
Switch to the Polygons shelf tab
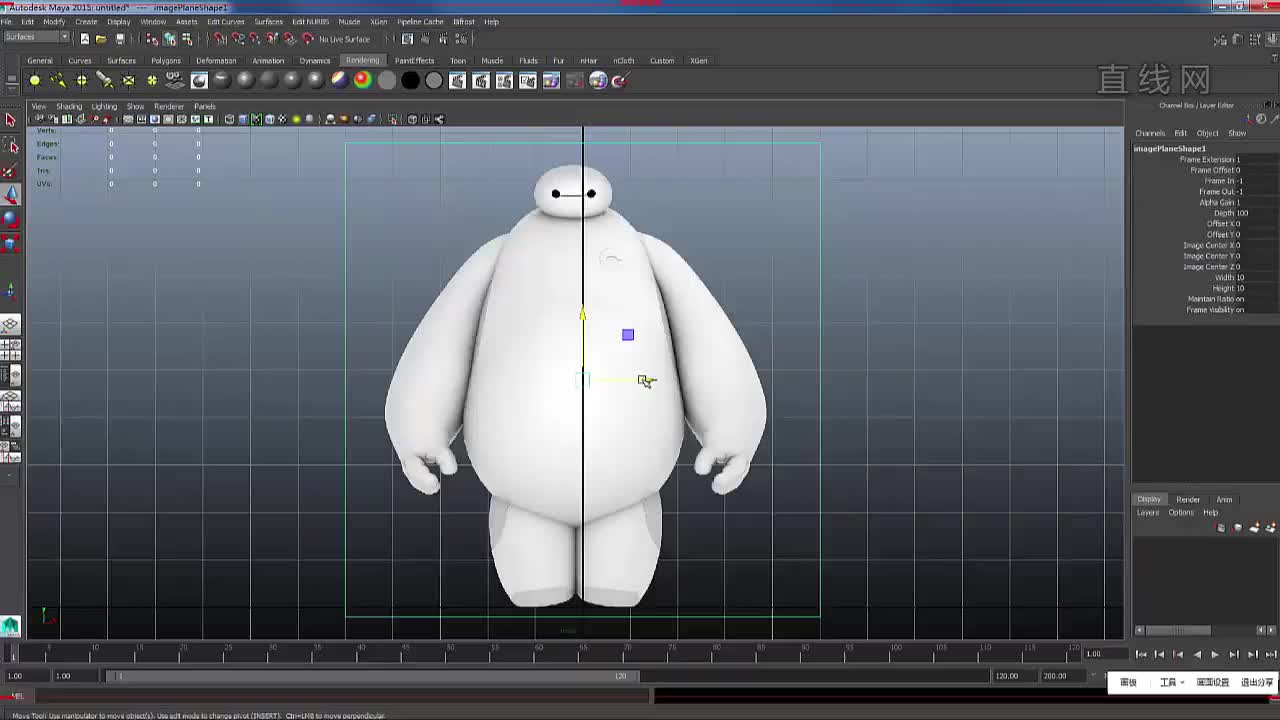point(166,61)
